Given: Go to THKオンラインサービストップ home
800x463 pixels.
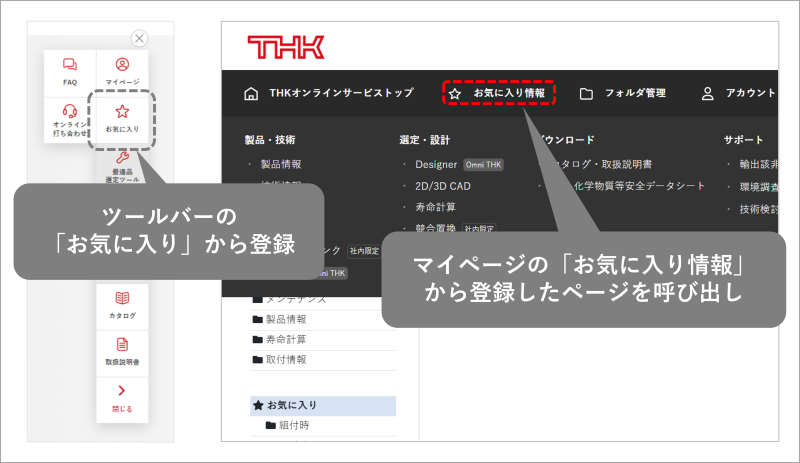Looking at the screenshot, I should point(329,93).
